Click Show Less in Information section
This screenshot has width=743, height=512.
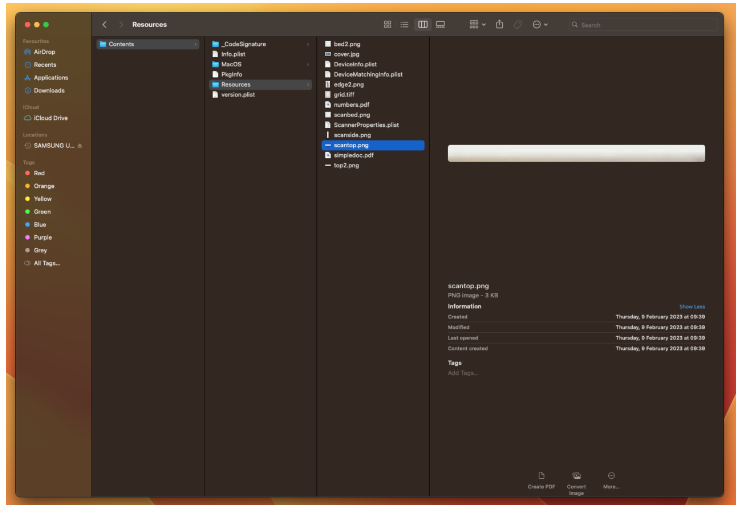click(692, 307)
